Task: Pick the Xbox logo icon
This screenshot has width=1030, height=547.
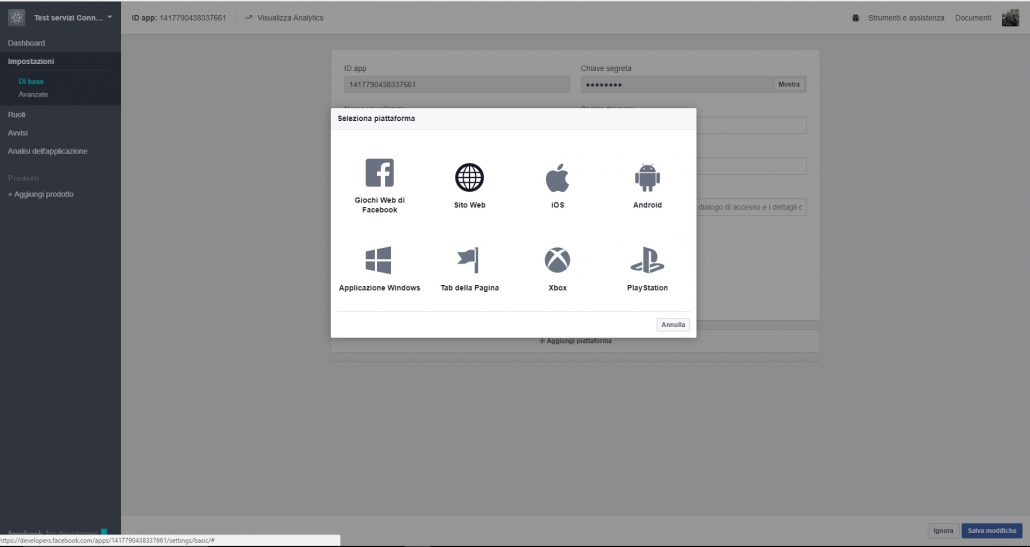Action: (557, 260)
